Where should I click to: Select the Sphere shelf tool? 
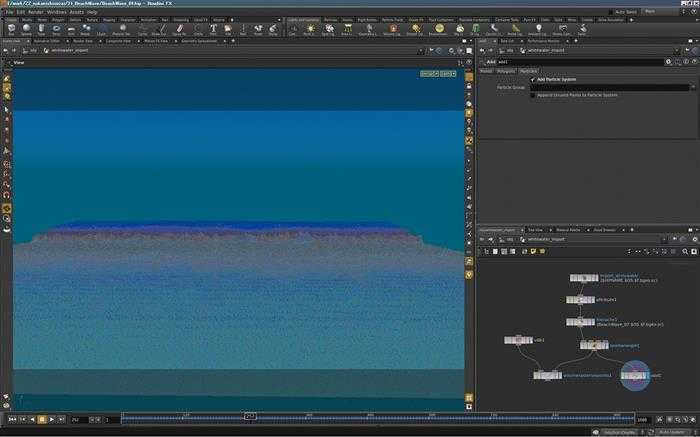[26, 29]
